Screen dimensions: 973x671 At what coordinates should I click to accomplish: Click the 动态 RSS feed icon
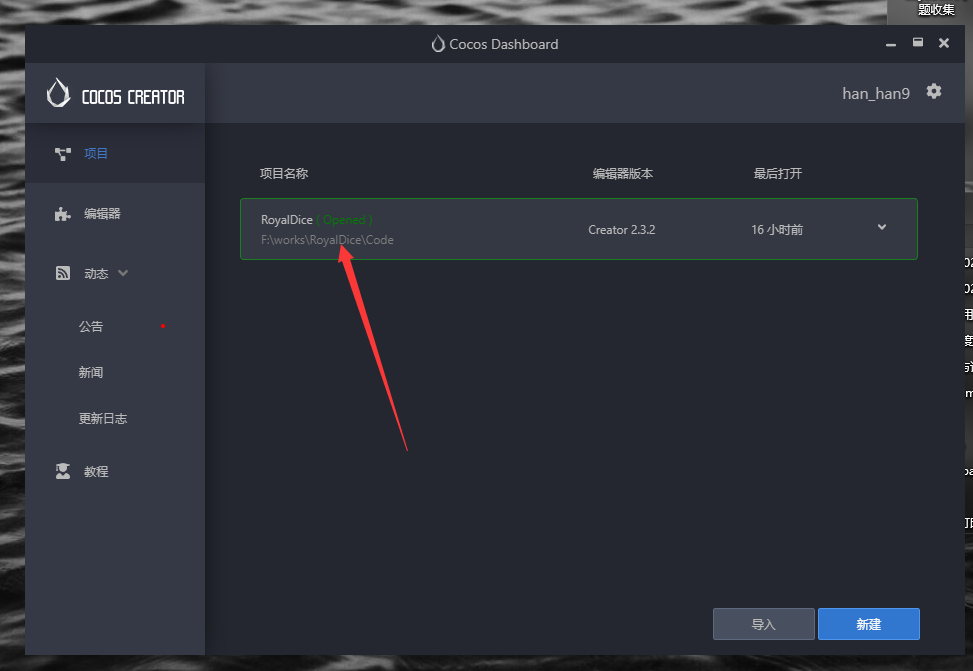(63, 273)
